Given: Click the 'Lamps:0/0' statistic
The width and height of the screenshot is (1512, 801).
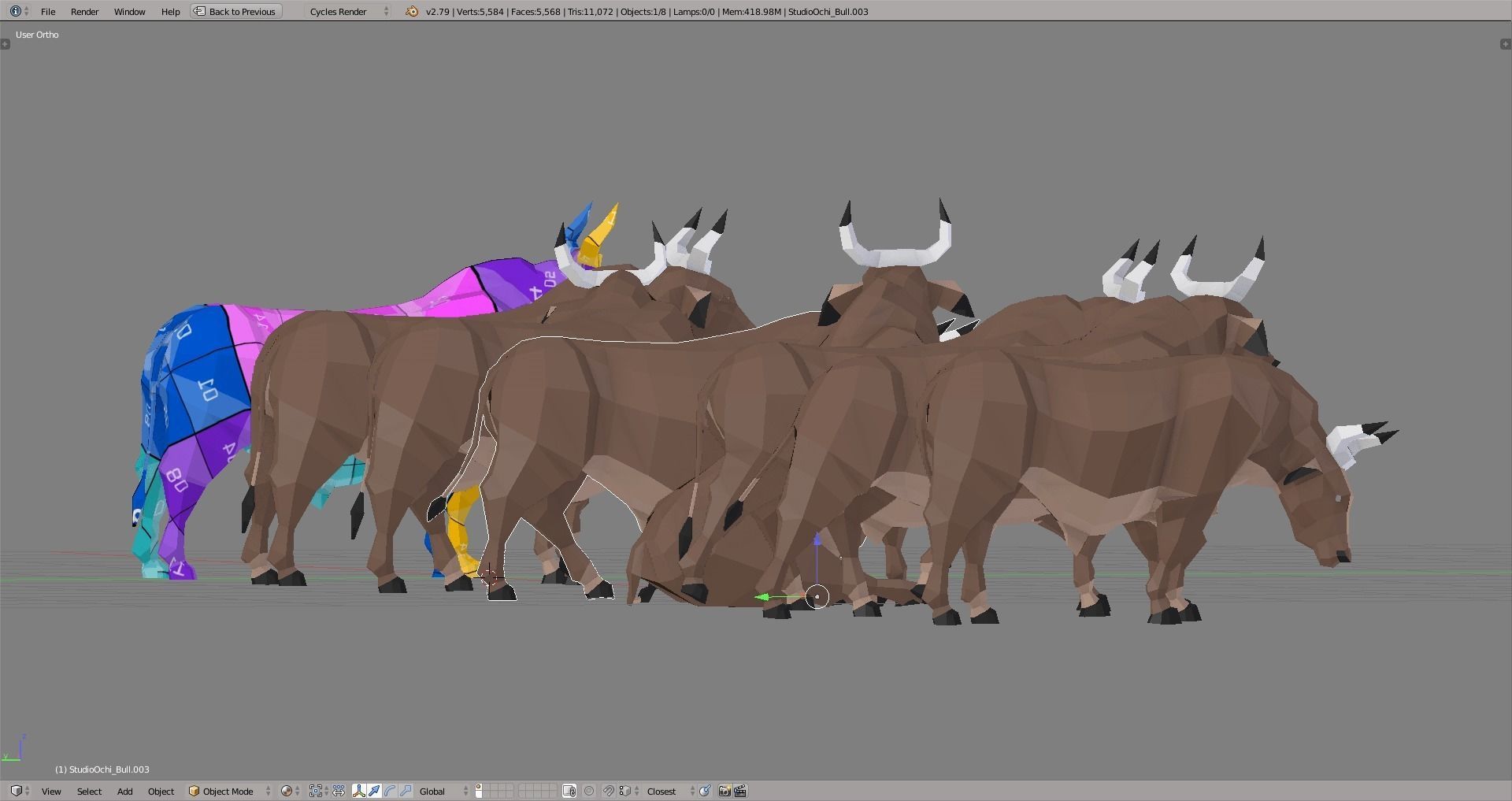Looking at the screenshot, I should (x=694, y=12).
